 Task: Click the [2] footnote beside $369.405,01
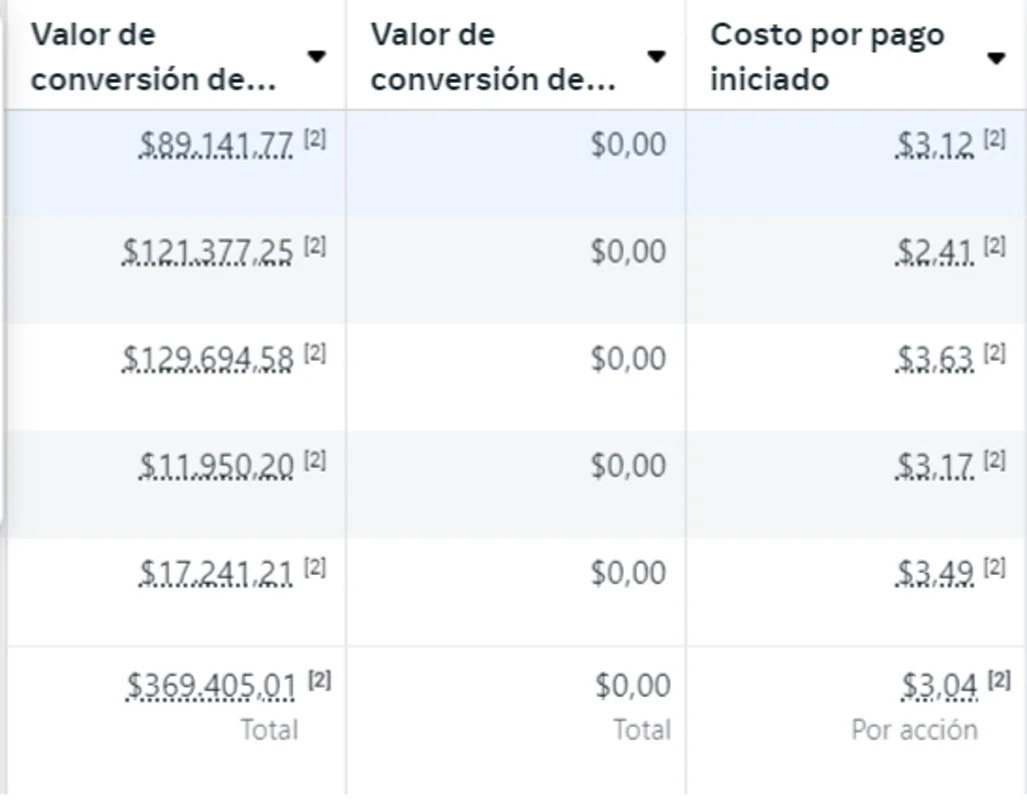tap(322, 679)
